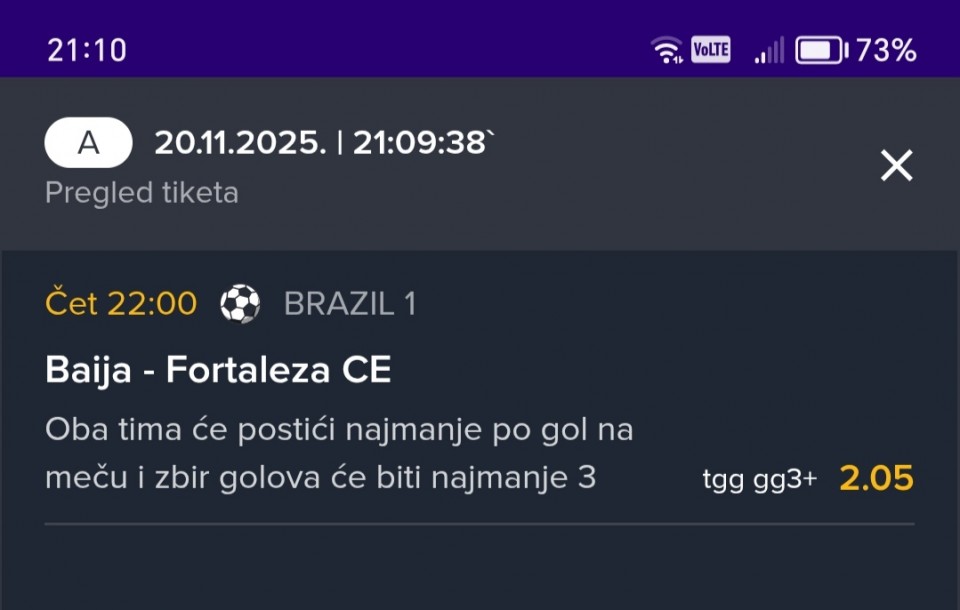Close the ticket overview with the X
Image resolution: width=960 pixels, height=610 pixels.
pyautogui.click(x=896, y=166)
